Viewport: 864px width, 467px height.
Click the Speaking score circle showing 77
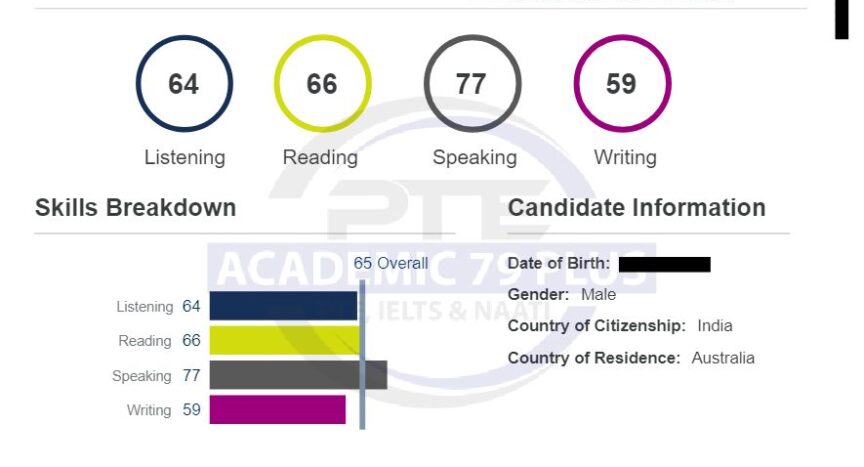(472, 84)
